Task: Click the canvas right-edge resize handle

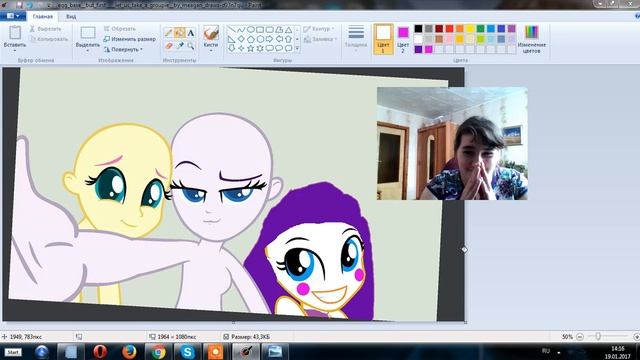Action: (x=464, y=249)
